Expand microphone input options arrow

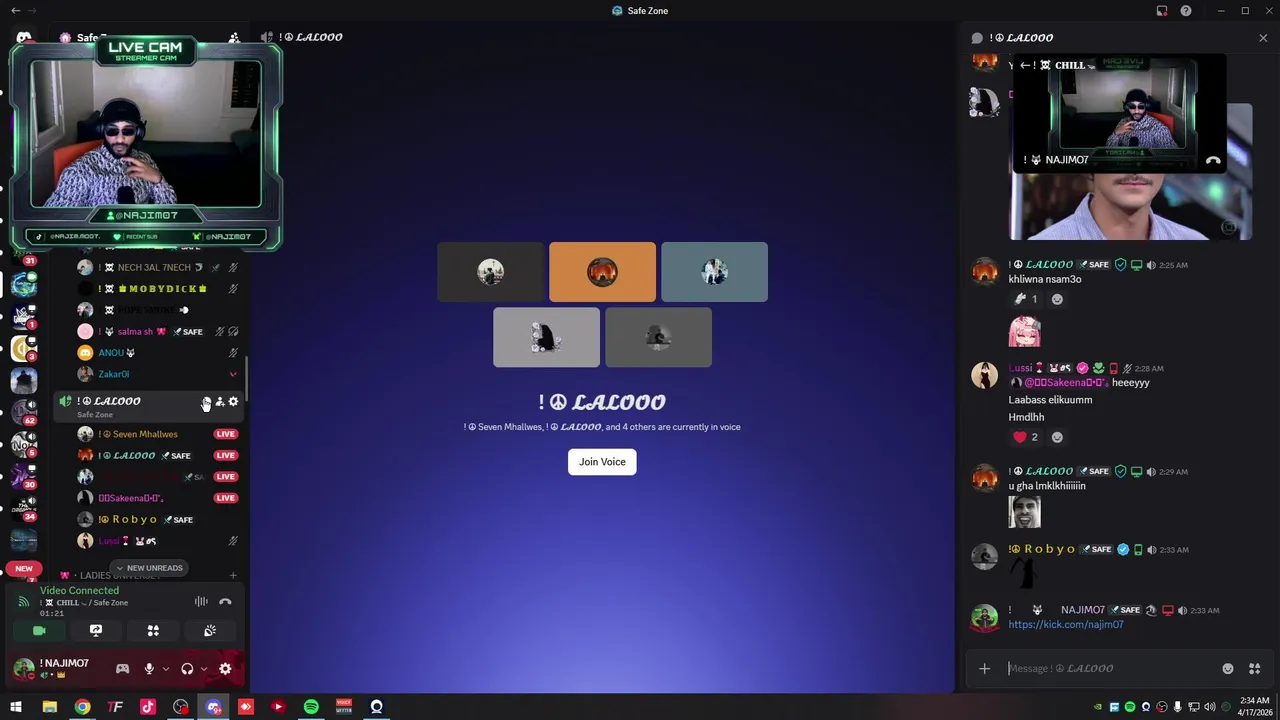[166, 669]
